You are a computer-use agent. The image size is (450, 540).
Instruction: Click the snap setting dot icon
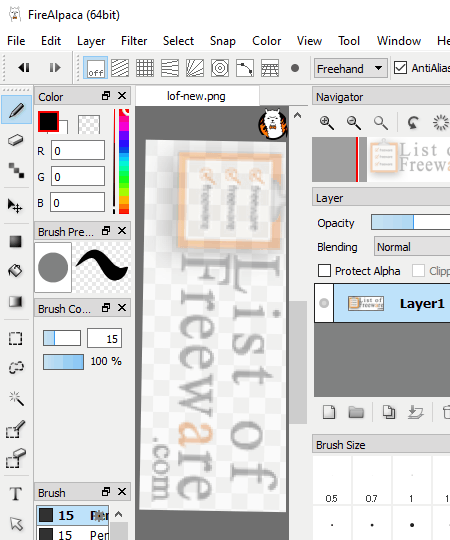pos(295,68)
